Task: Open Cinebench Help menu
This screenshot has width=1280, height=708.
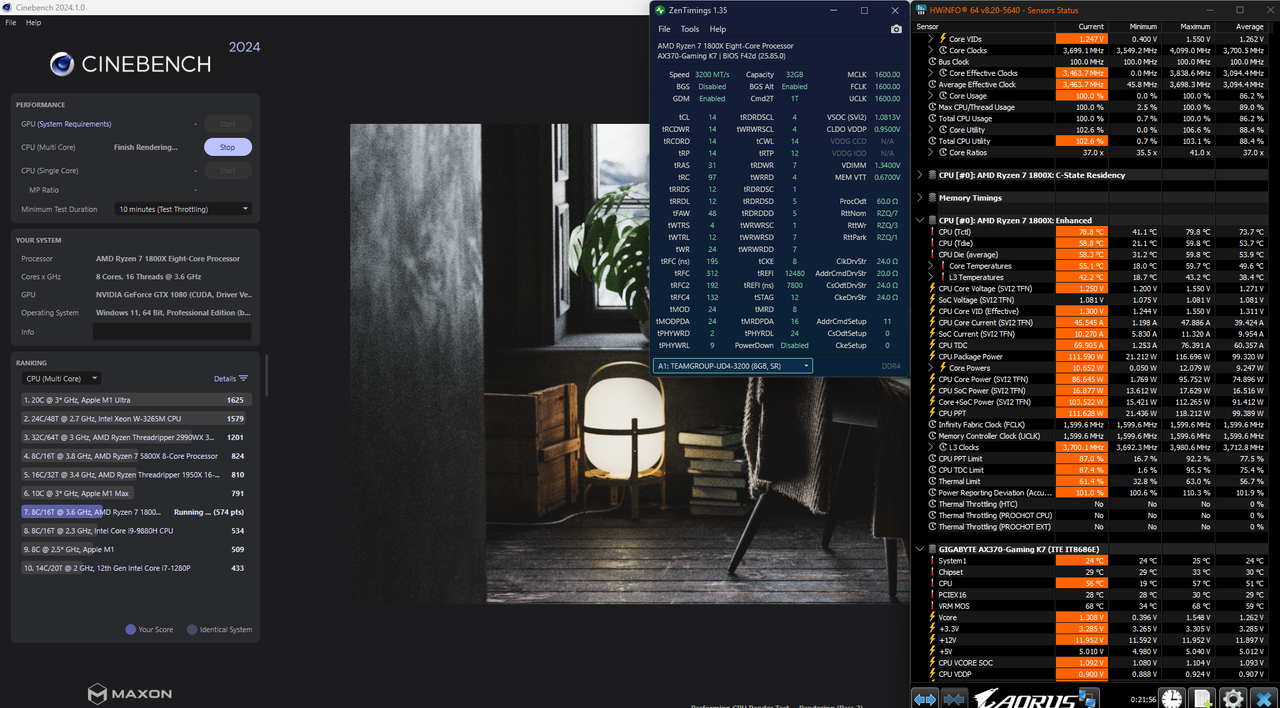Action: 33,22
